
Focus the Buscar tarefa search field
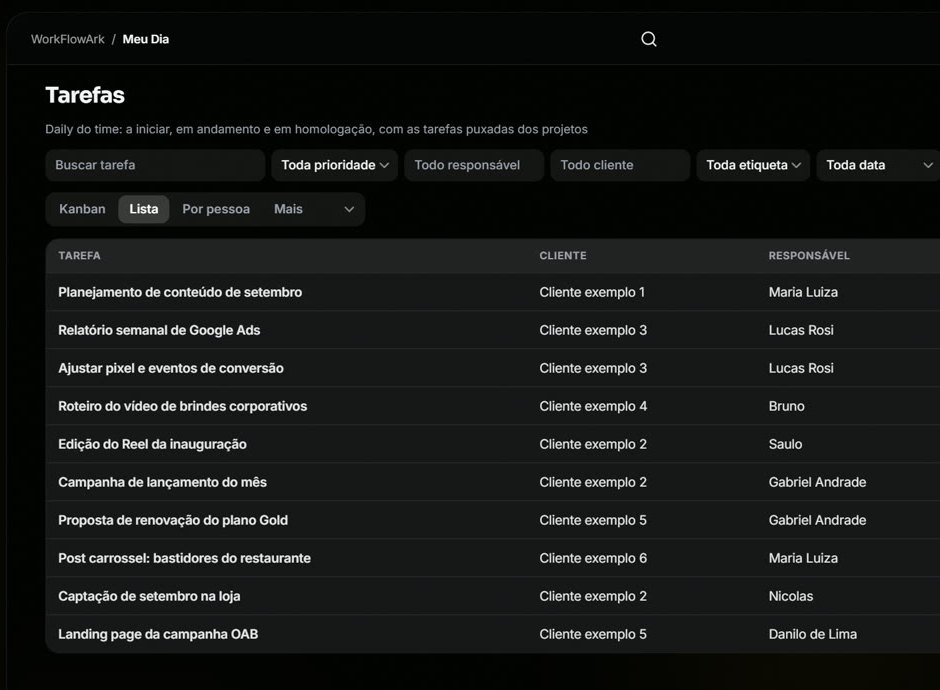click(x=155, y=165)
